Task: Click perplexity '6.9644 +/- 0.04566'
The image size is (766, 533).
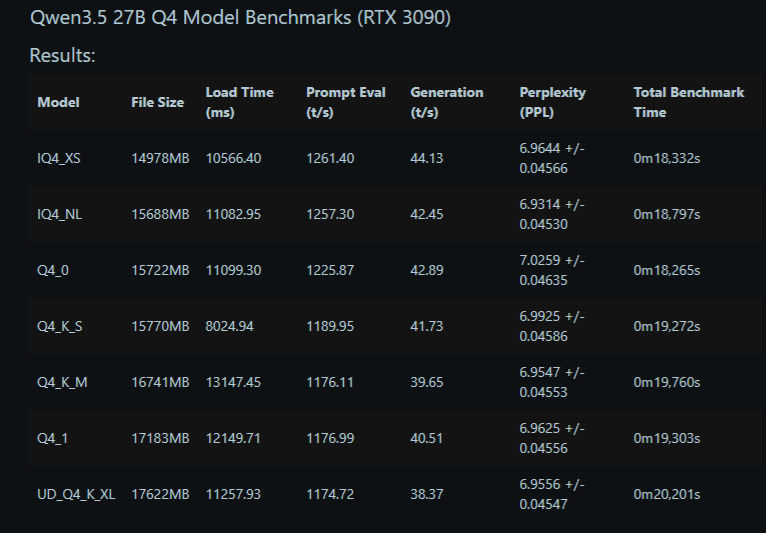Action: click(552, 158)
